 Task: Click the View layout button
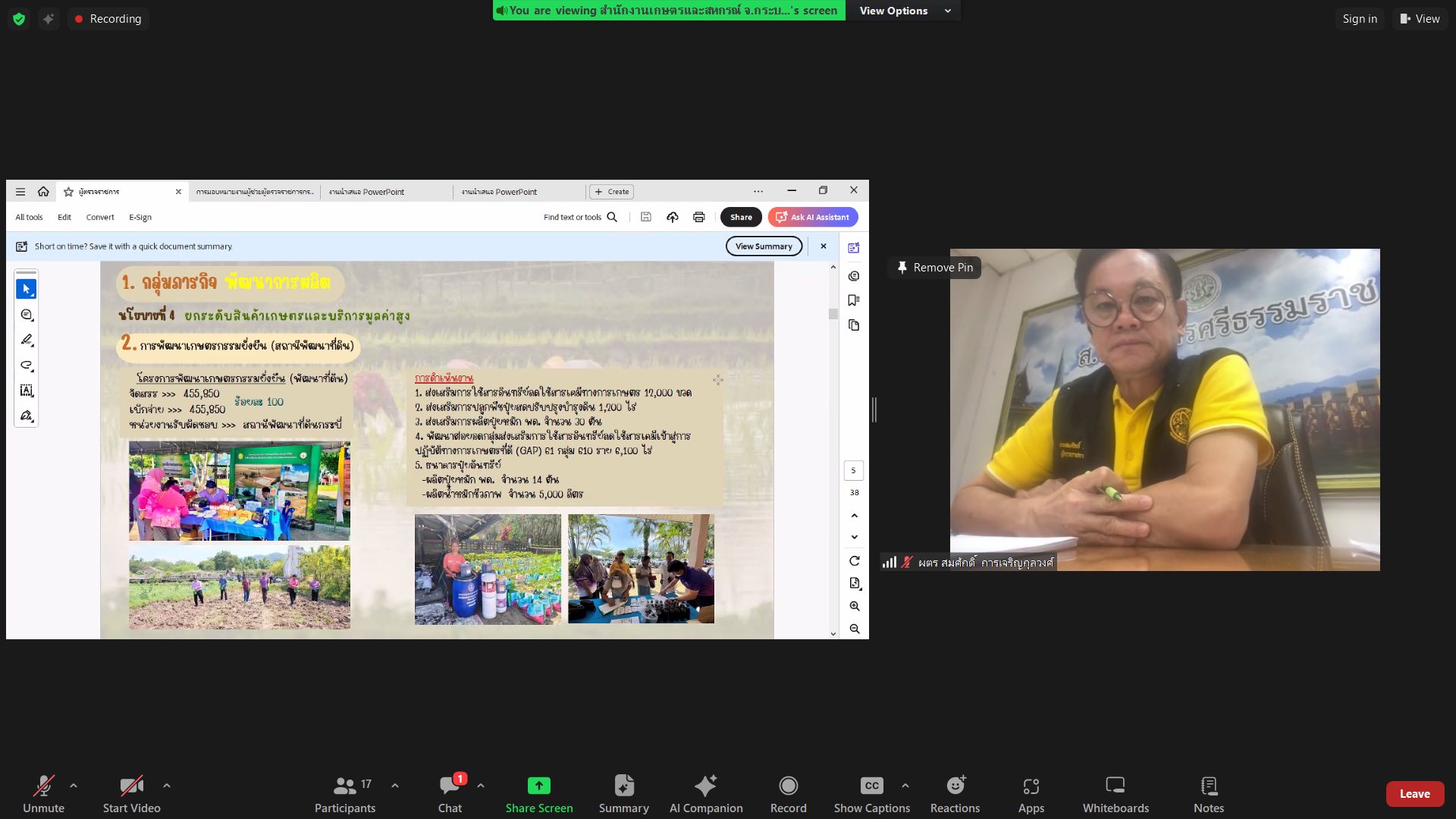1420,19
